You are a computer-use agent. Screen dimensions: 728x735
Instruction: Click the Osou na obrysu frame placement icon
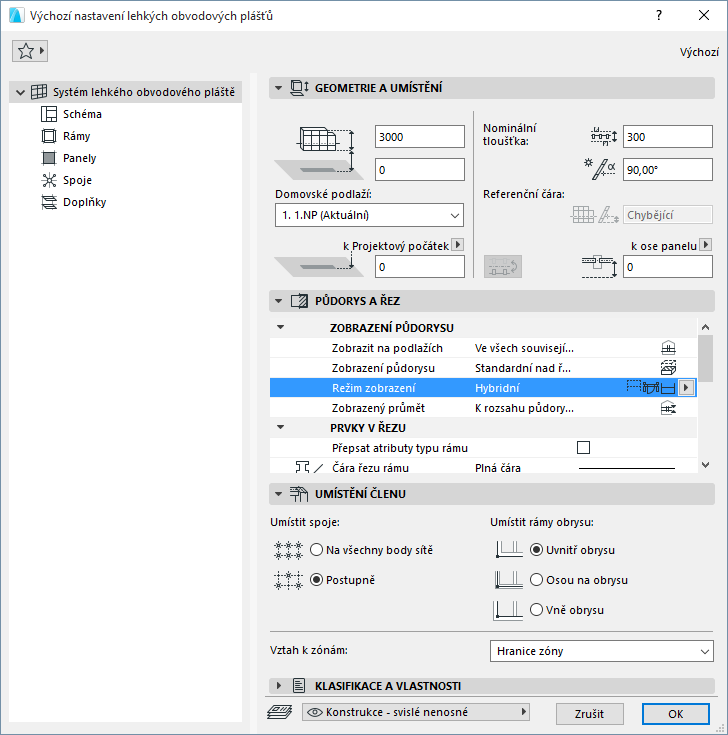tap(509, 580)
